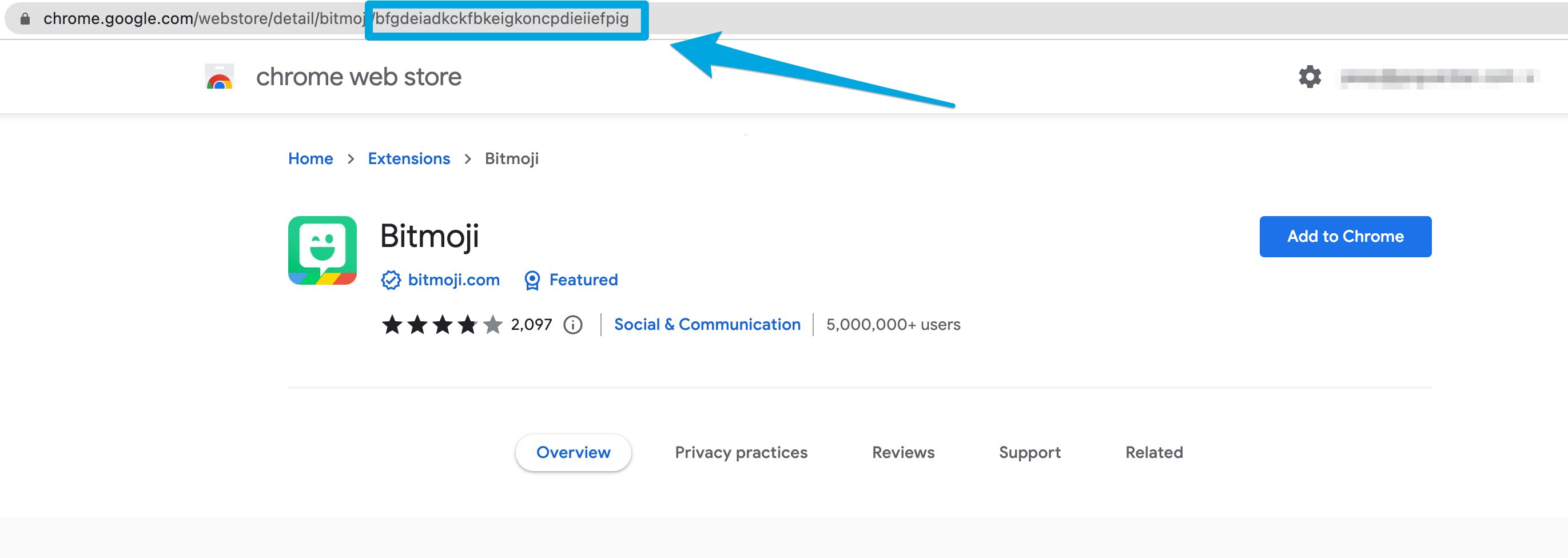Click the Bitmoji extension icon
The image size is (1568, 558).
pyautogui.click(x=323, y=250)
